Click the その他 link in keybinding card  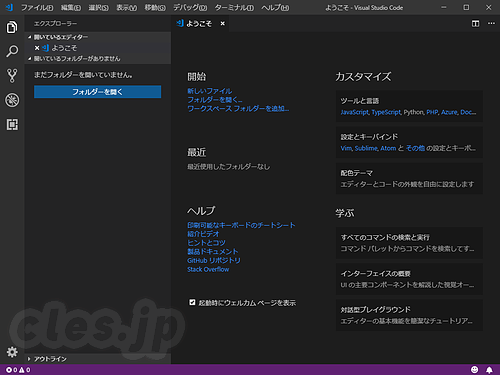tap(415, 148)
